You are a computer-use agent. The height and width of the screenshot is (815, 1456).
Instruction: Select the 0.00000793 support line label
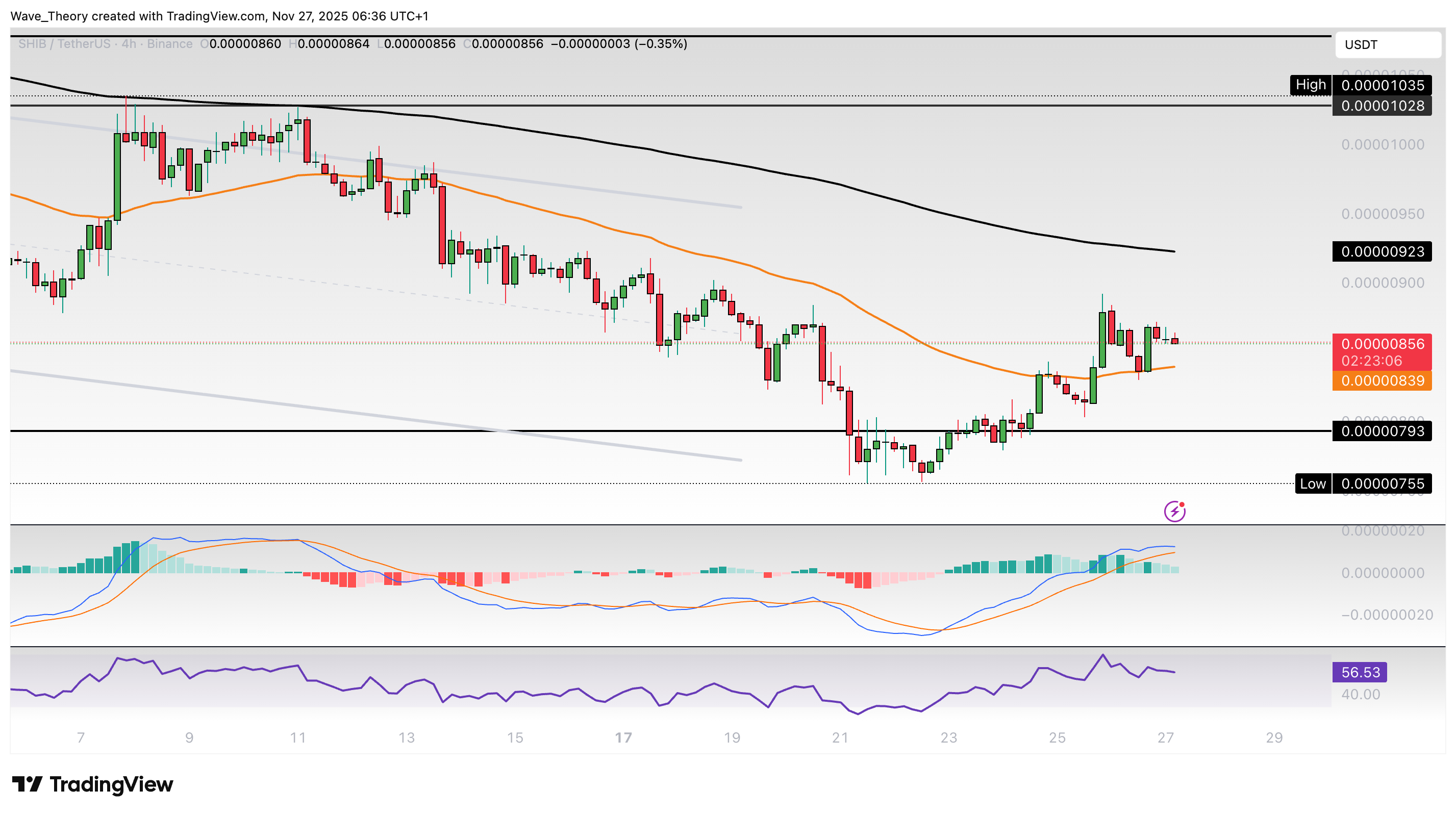click(x=1382, y=431)
